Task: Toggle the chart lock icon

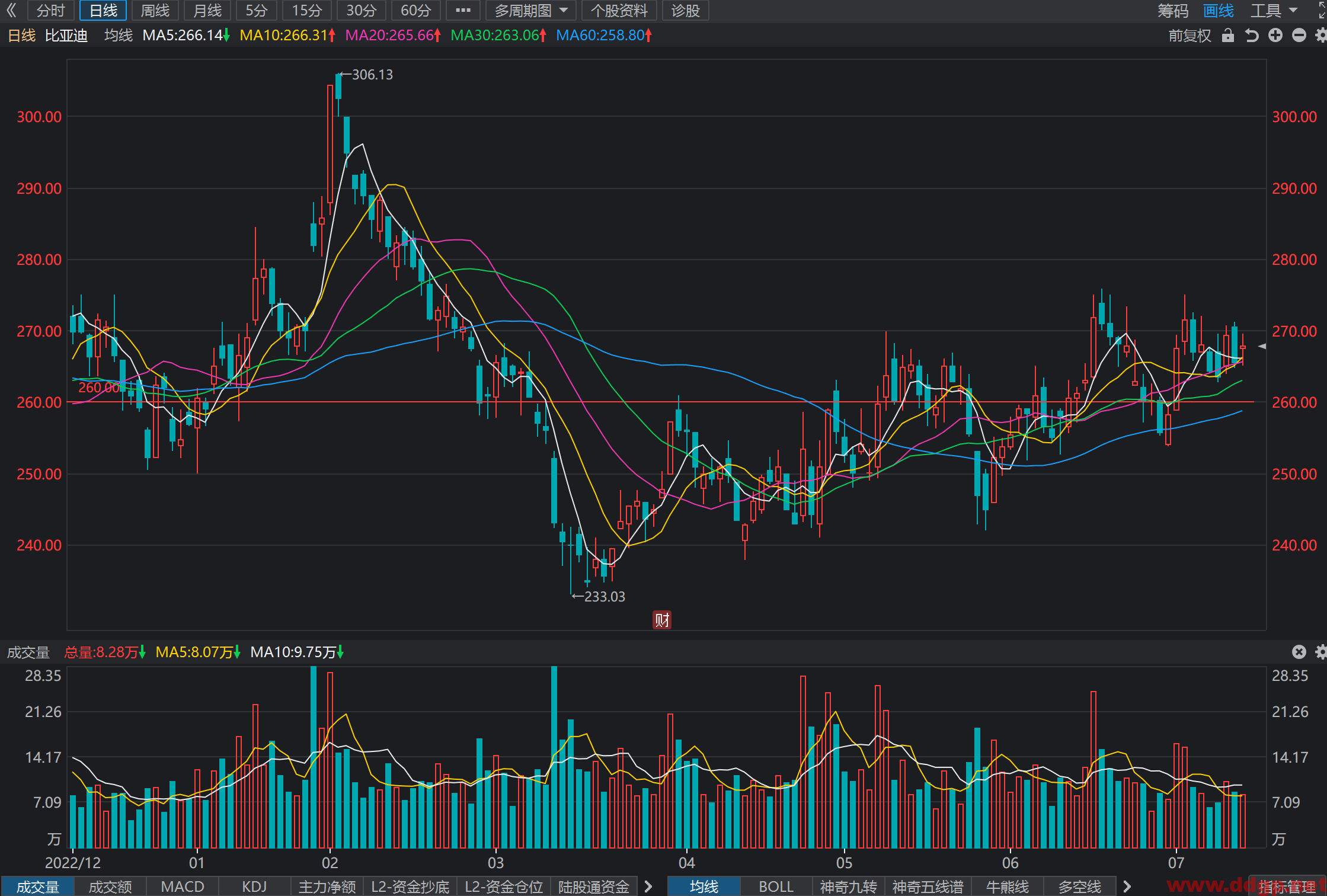Action: (x=1228, y=36)
